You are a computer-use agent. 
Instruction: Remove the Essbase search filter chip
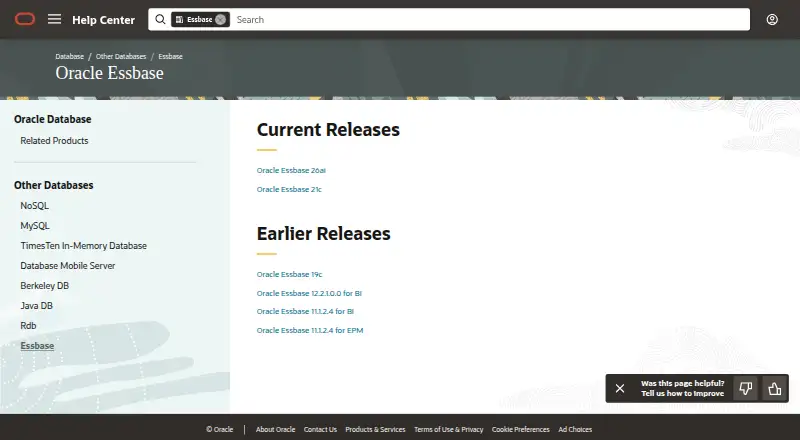(x=220, y=19)
